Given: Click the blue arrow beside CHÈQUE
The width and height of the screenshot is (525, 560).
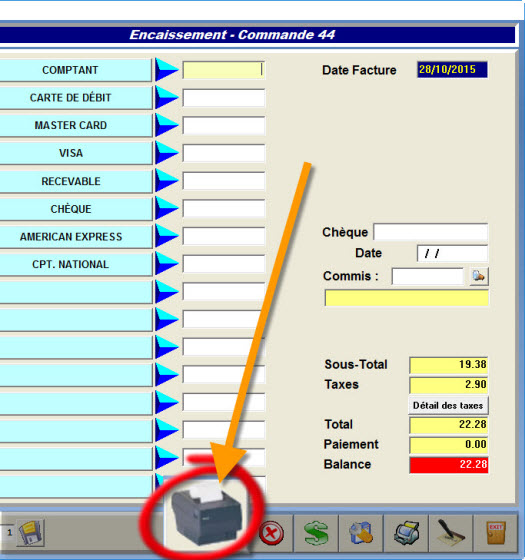Looking at the screenshot, I should point(166,209).
